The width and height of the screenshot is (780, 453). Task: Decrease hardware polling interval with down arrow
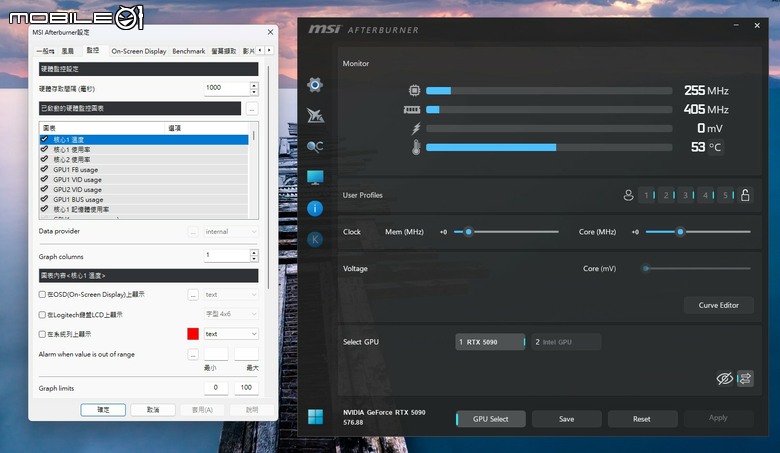[x=254, y=92]
